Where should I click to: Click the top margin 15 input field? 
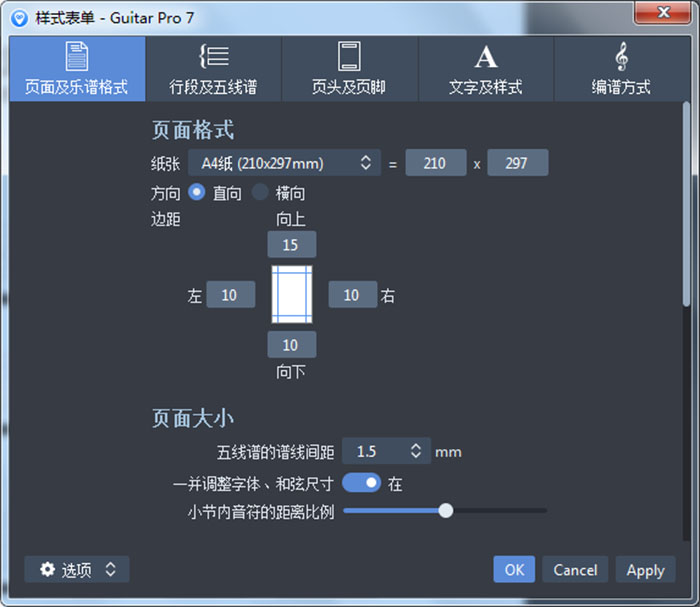(291, 245)
